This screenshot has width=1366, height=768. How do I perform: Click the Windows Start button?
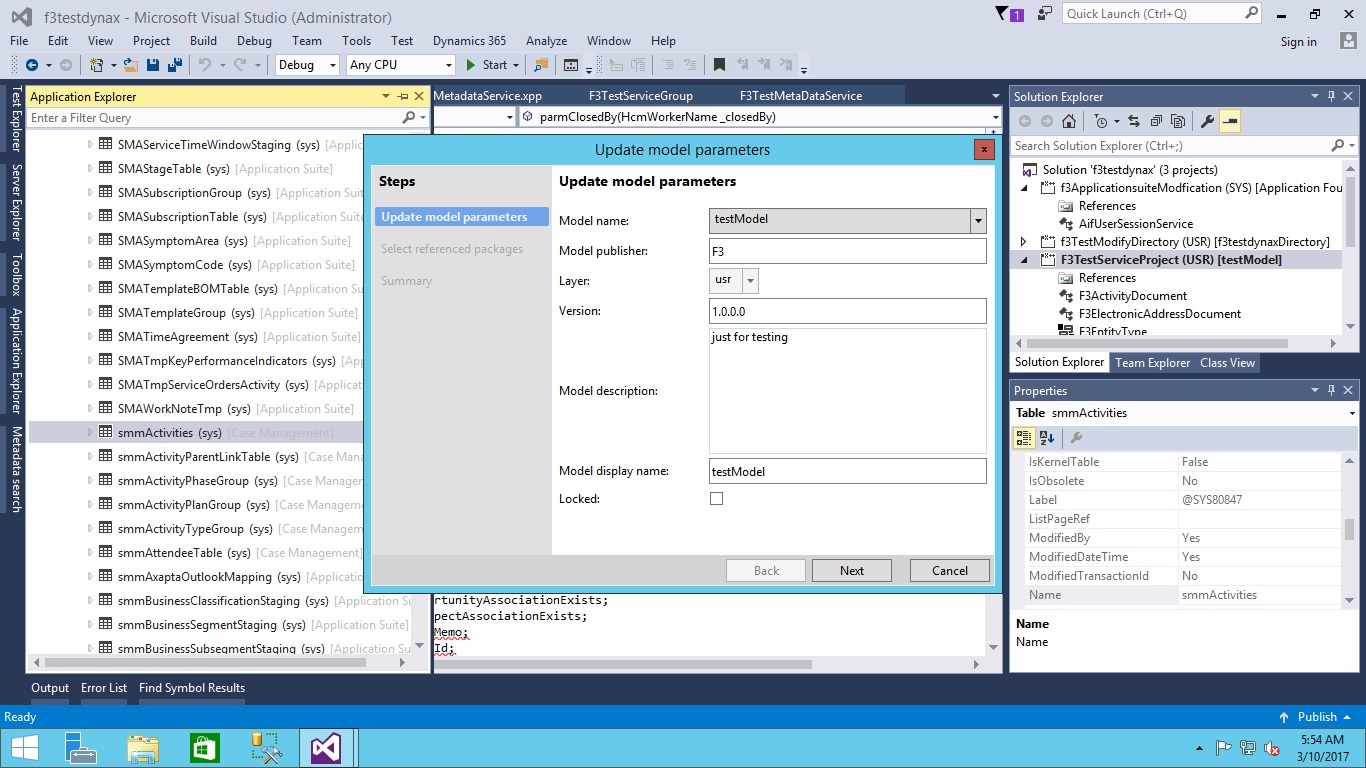24,748
